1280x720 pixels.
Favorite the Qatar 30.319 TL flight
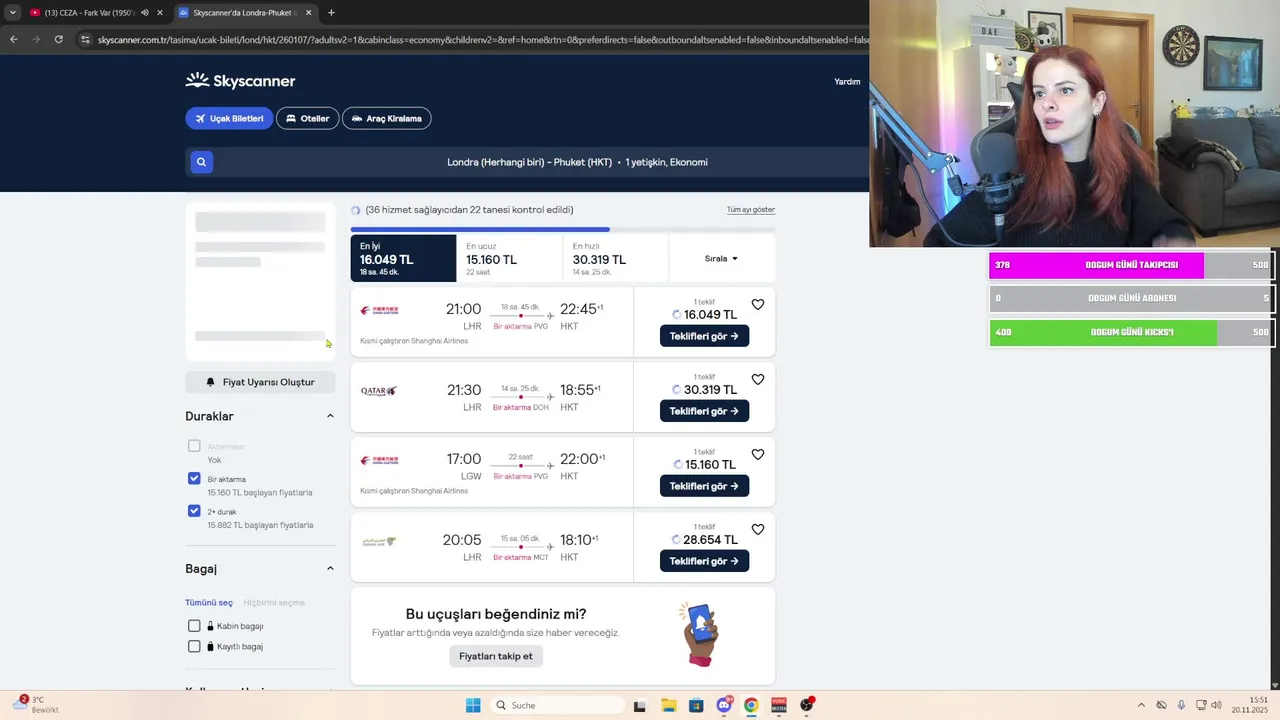point(758,379)
